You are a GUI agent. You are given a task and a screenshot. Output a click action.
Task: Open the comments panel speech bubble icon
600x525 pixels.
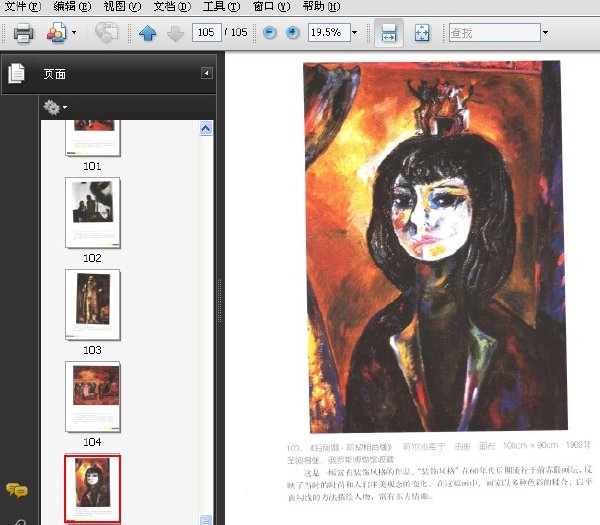16,490
